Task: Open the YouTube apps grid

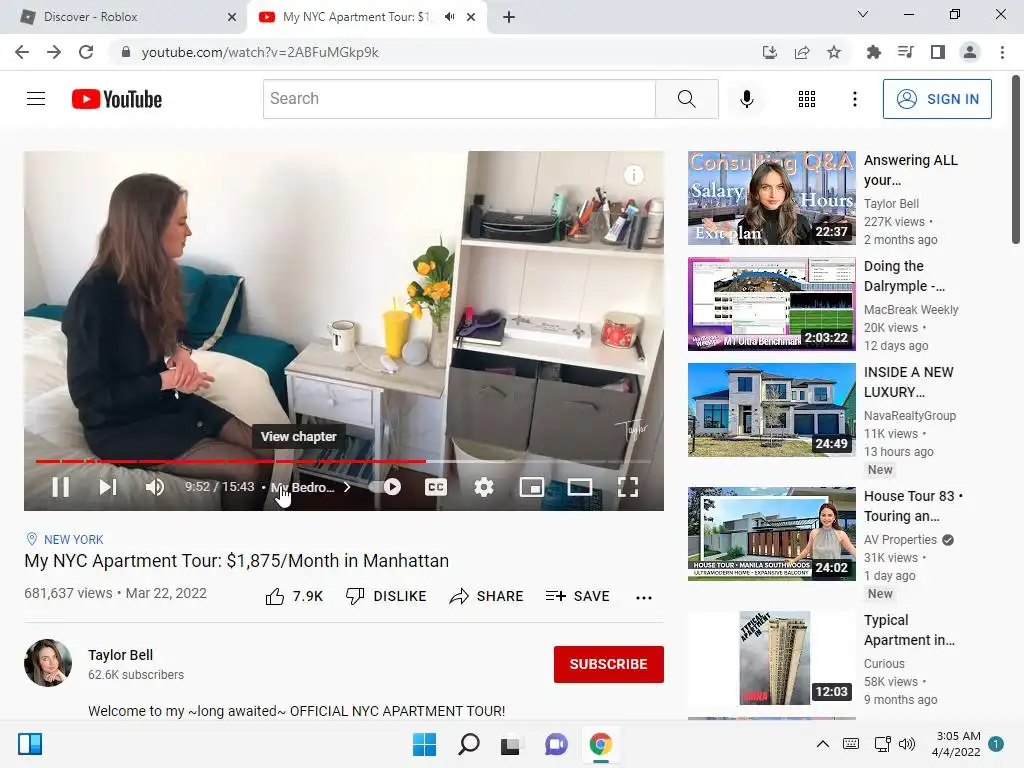Action: pos(807,99)
